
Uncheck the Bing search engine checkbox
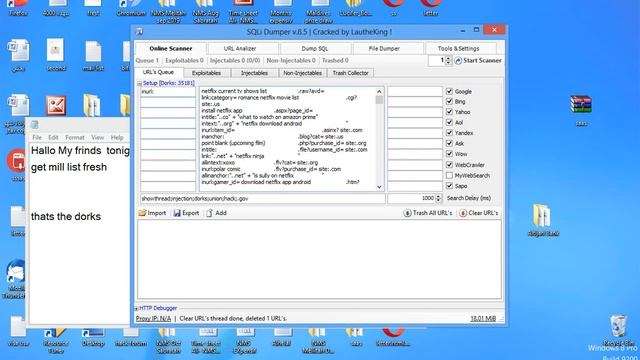tap(449, 101)
